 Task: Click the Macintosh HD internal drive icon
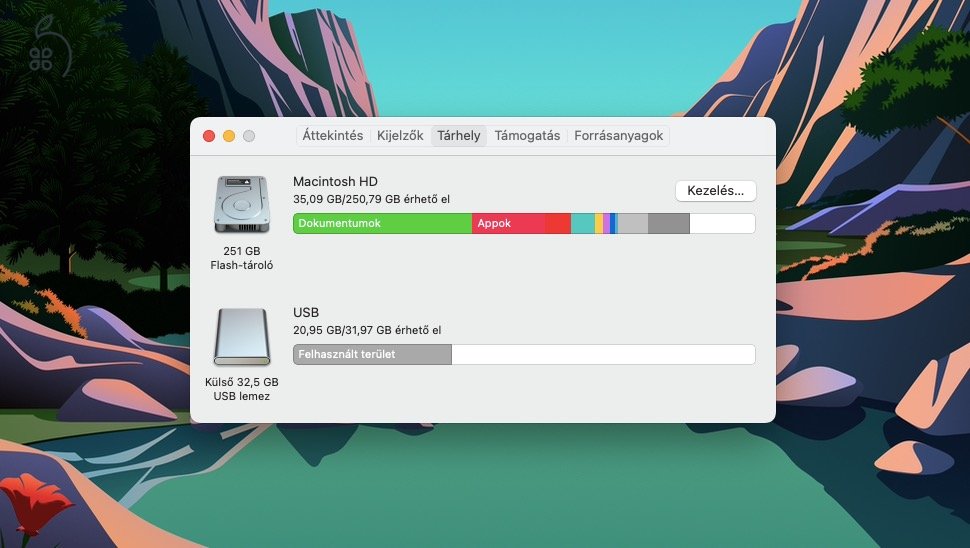242,204
